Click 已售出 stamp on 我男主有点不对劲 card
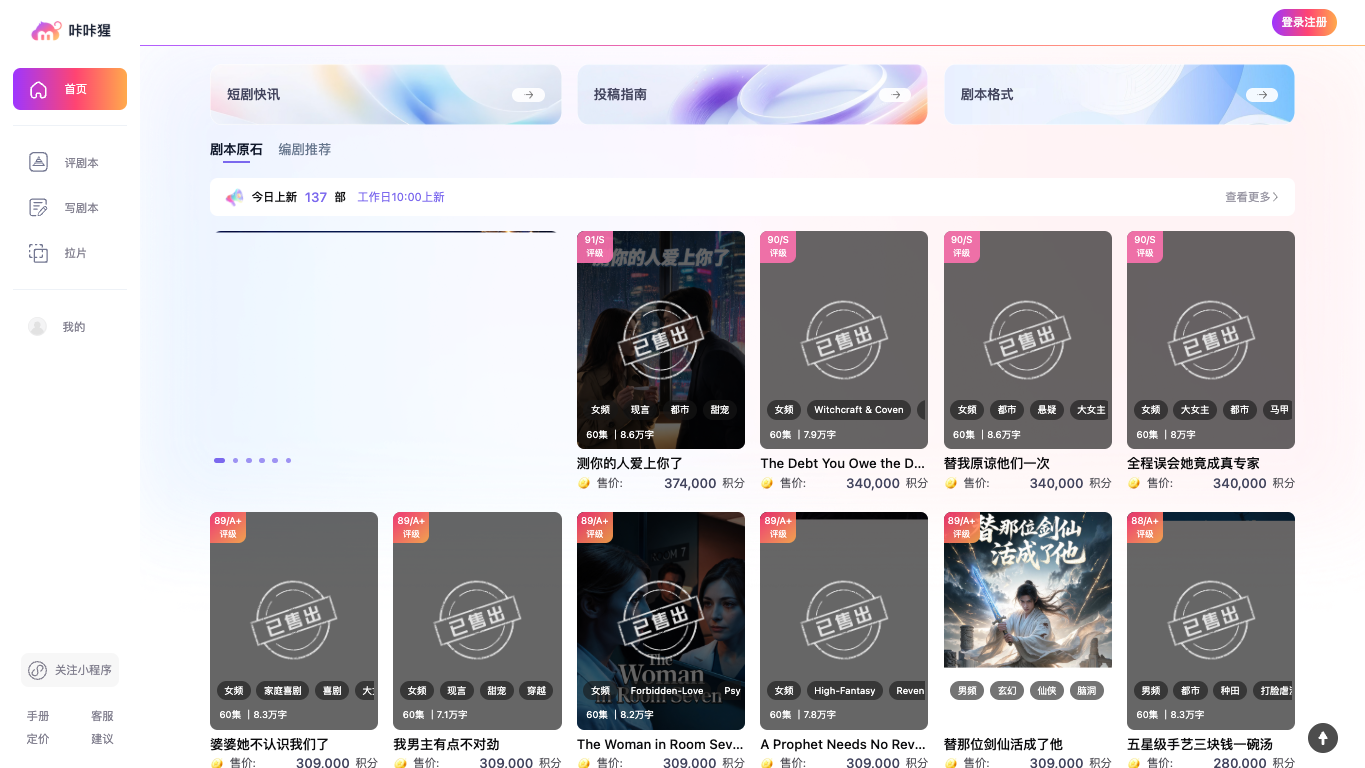Viewport: 1365px width, 768px height. 477,621
